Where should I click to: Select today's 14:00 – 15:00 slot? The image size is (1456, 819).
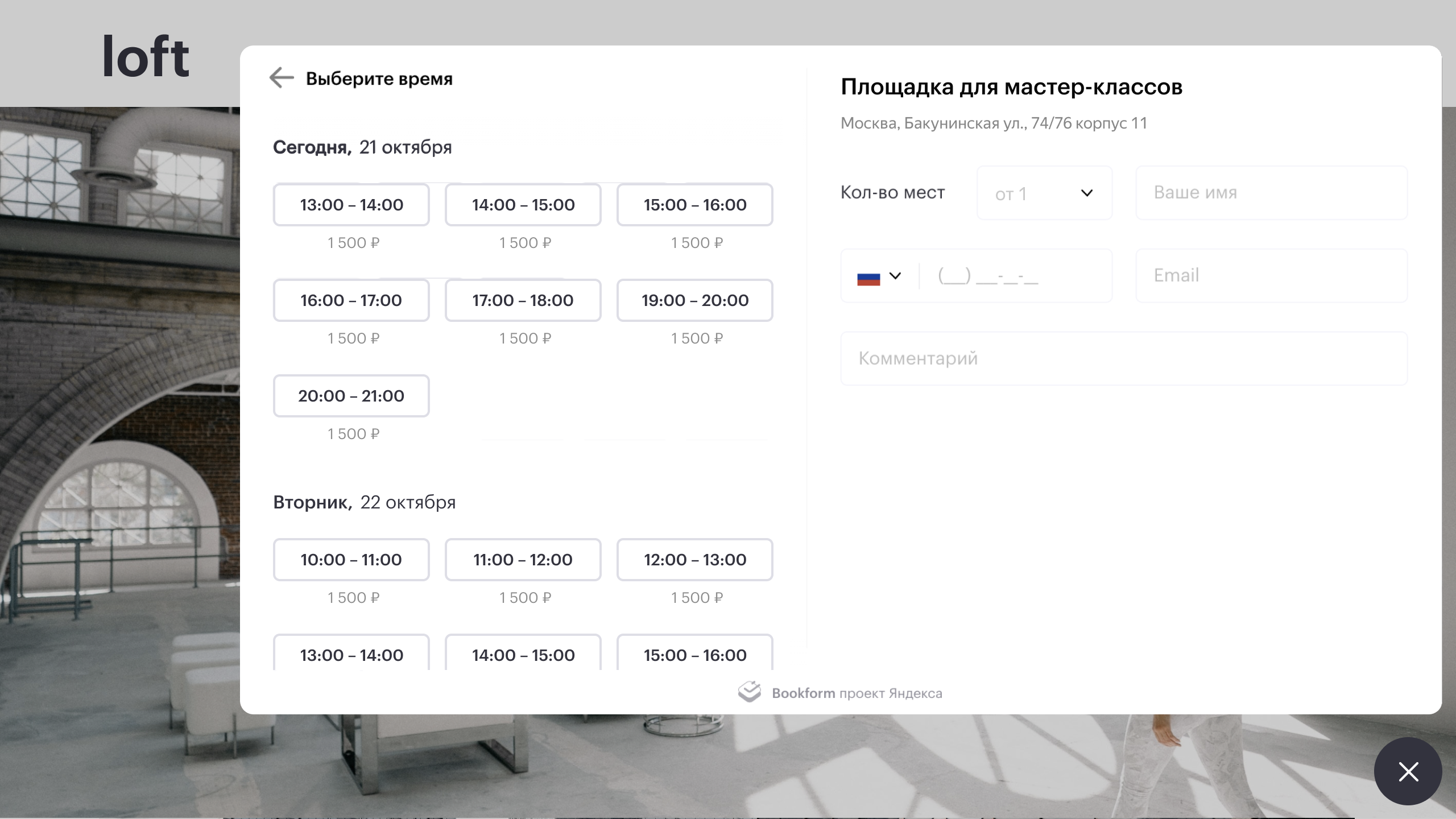click(x=523, y=204)
